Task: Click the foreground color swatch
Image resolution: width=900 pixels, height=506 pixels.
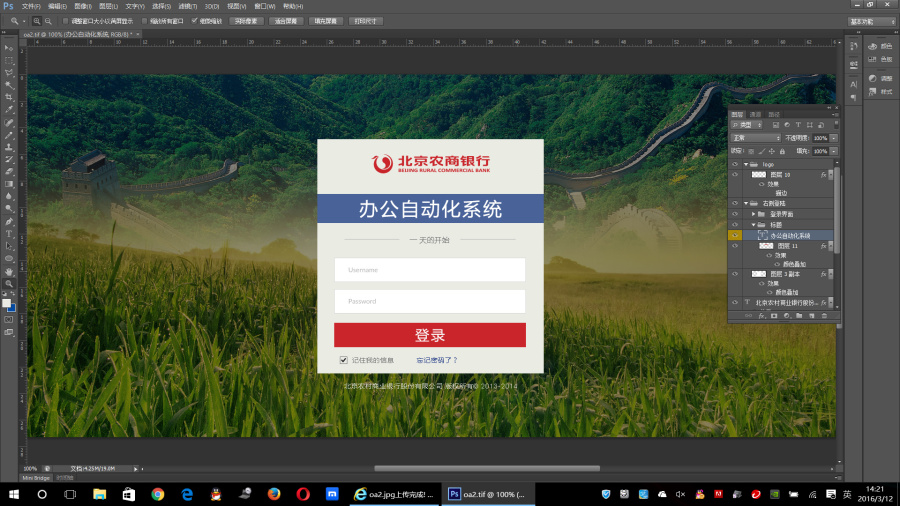Action: click(6, 303)
